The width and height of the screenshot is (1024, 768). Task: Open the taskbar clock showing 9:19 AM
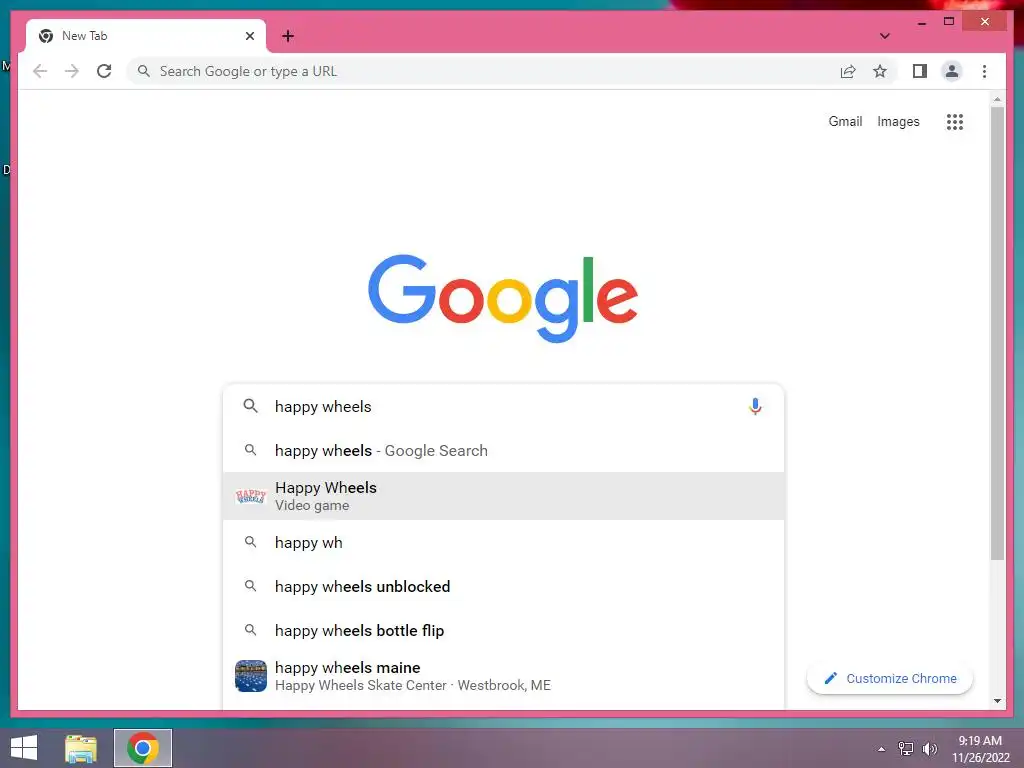[x=980, y=749]
